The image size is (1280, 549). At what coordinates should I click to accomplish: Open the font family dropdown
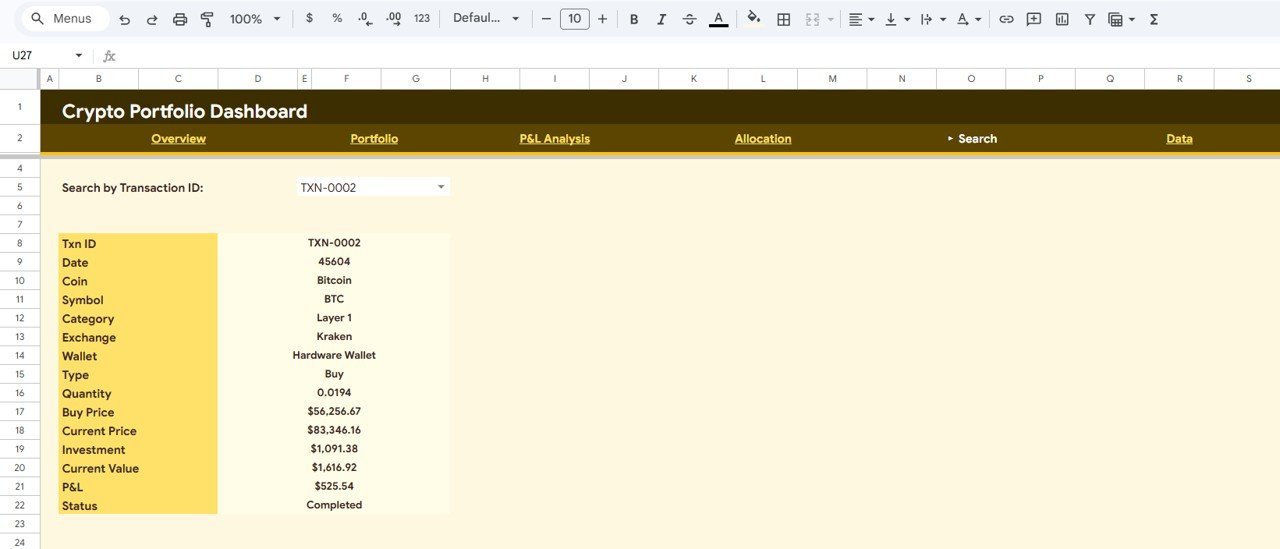point(486,19)
